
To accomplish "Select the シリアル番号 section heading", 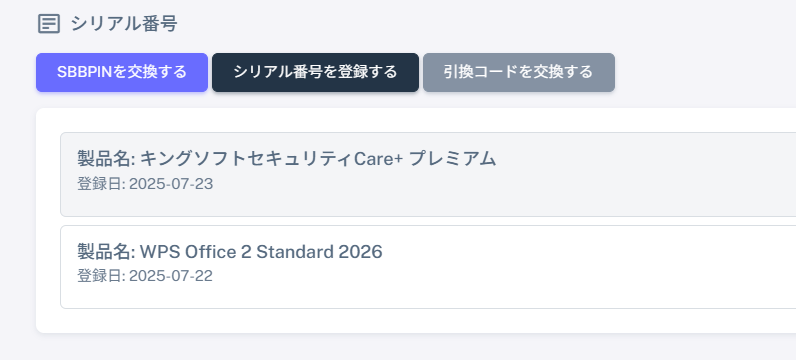I will tap(124, 24).
